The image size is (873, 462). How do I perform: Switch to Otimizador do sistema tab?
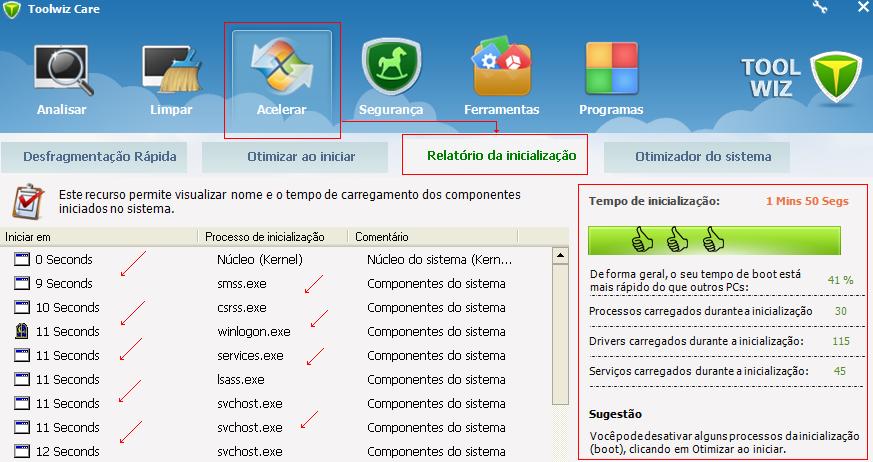pyautogui.click(x=697, y=157)
